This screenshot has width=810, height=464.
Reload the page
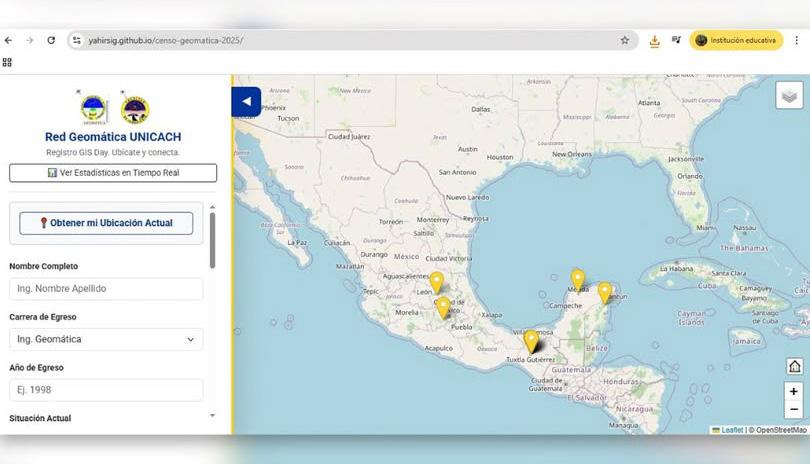click(x=51, y=40)
